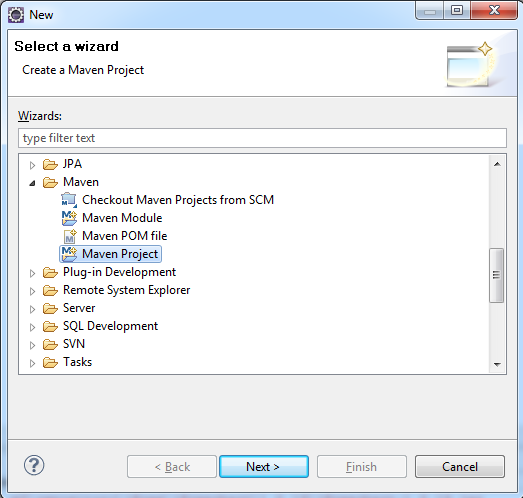This screenshot has height=498, width=523.
Task: Click the Server folder icon
Action: point(50,308)
